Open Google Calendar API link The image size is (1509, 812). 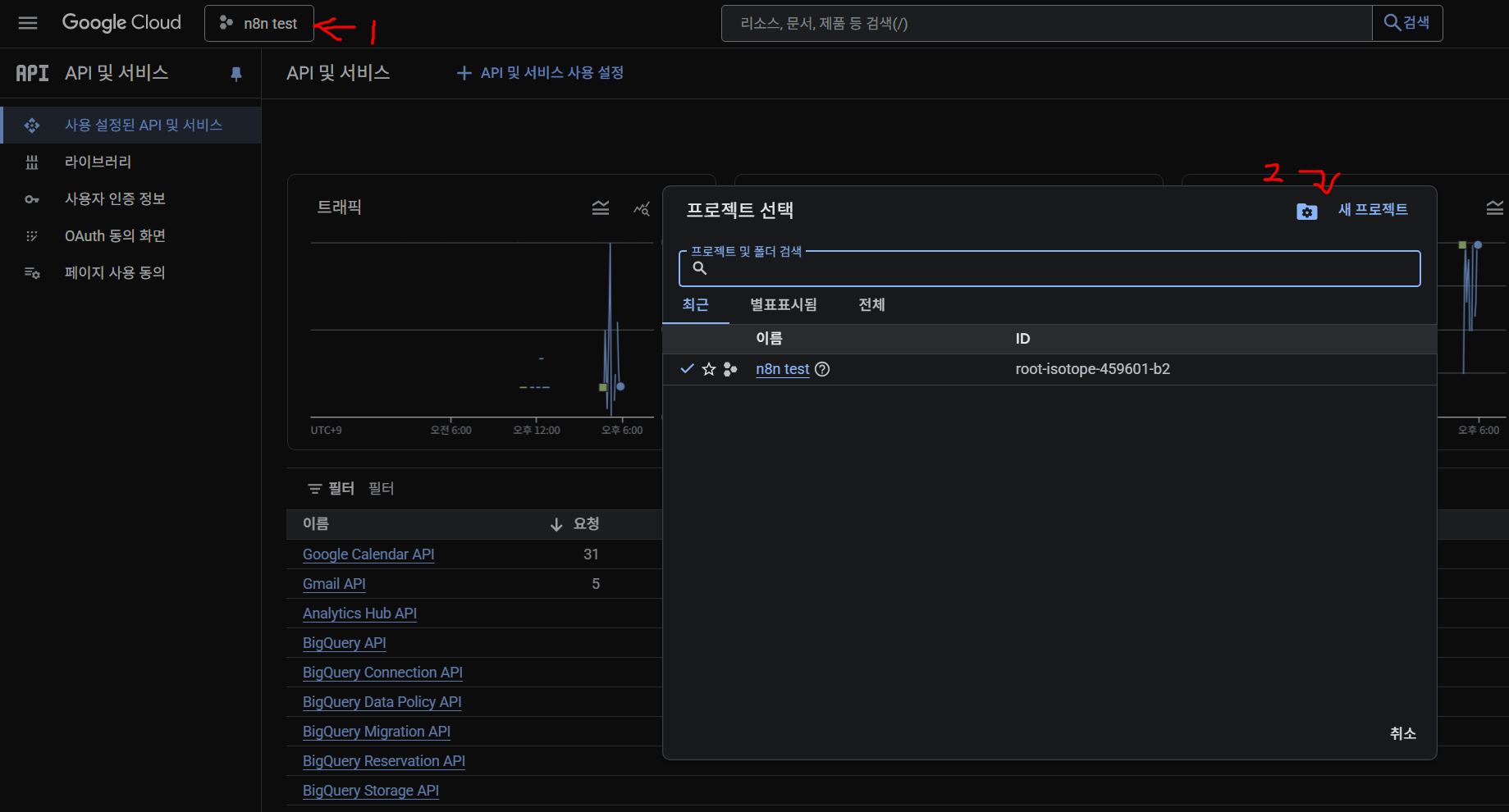tap(368, 554)
